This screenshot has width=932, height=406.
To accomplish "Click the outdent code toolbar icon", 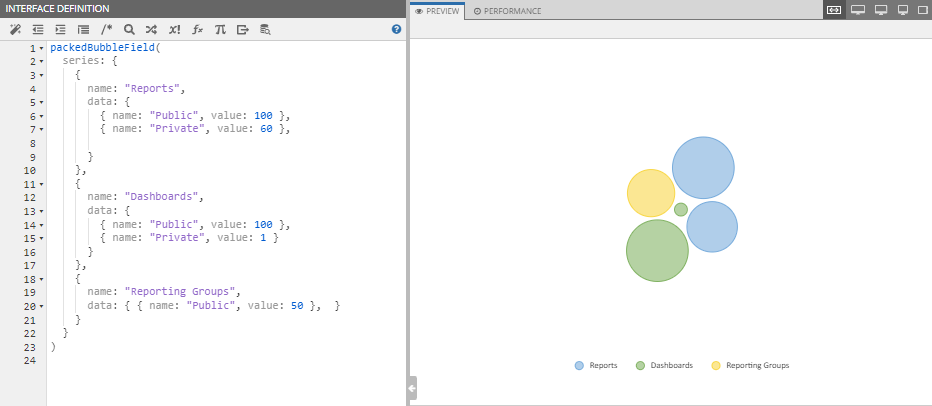I will [x=38, y=30].
